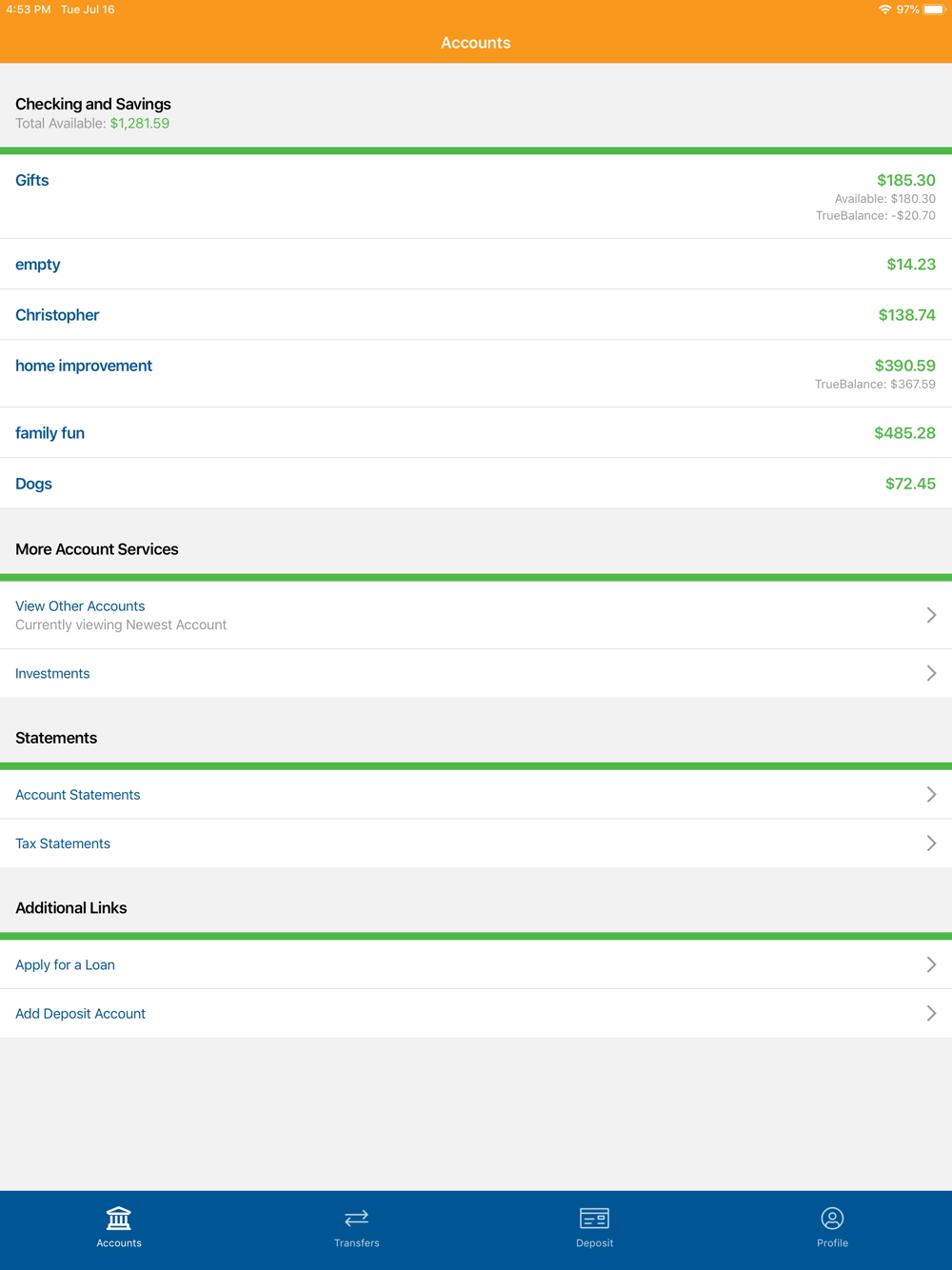Open the Accounts tab bank icon

(x=119, y=1218)
